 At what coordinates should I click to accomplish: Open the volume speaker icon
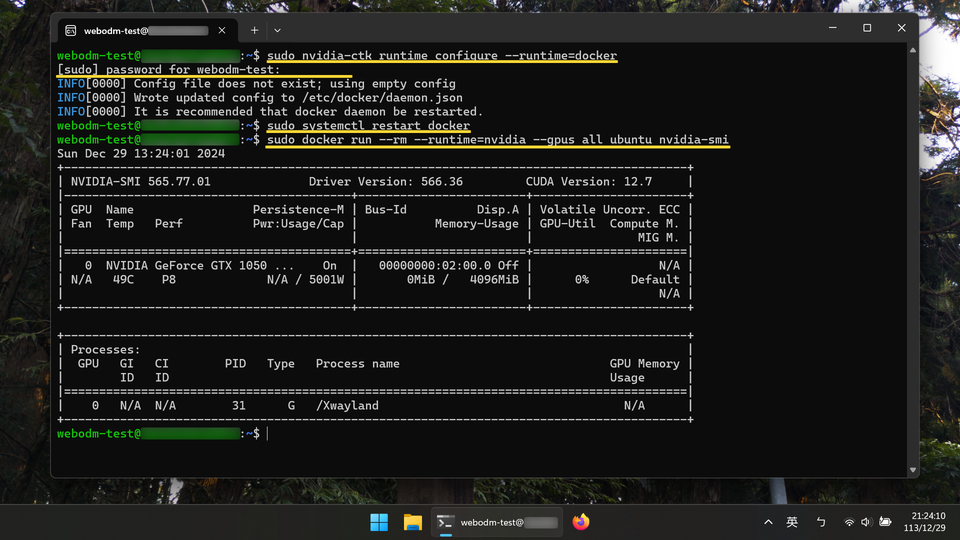866,522
